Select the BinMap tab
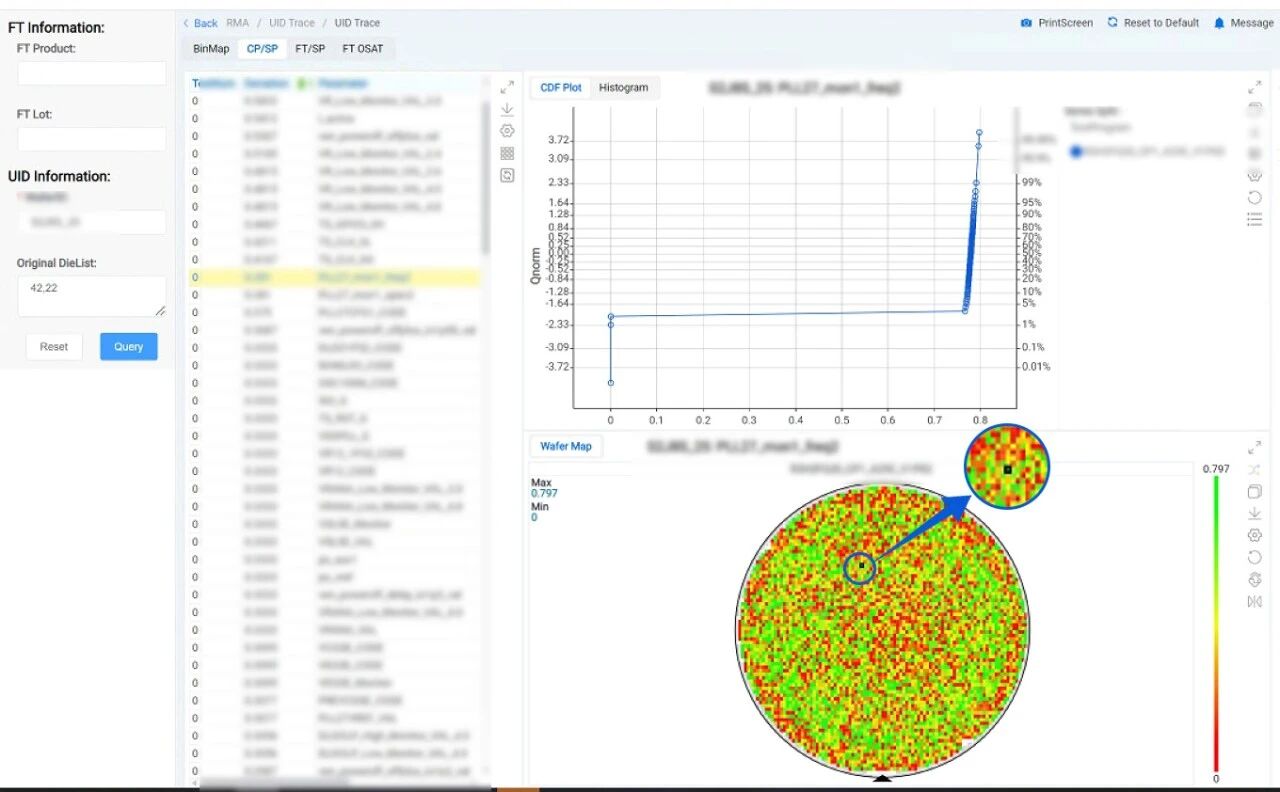This screenshot has height=792, width=1280. (211, 48)
